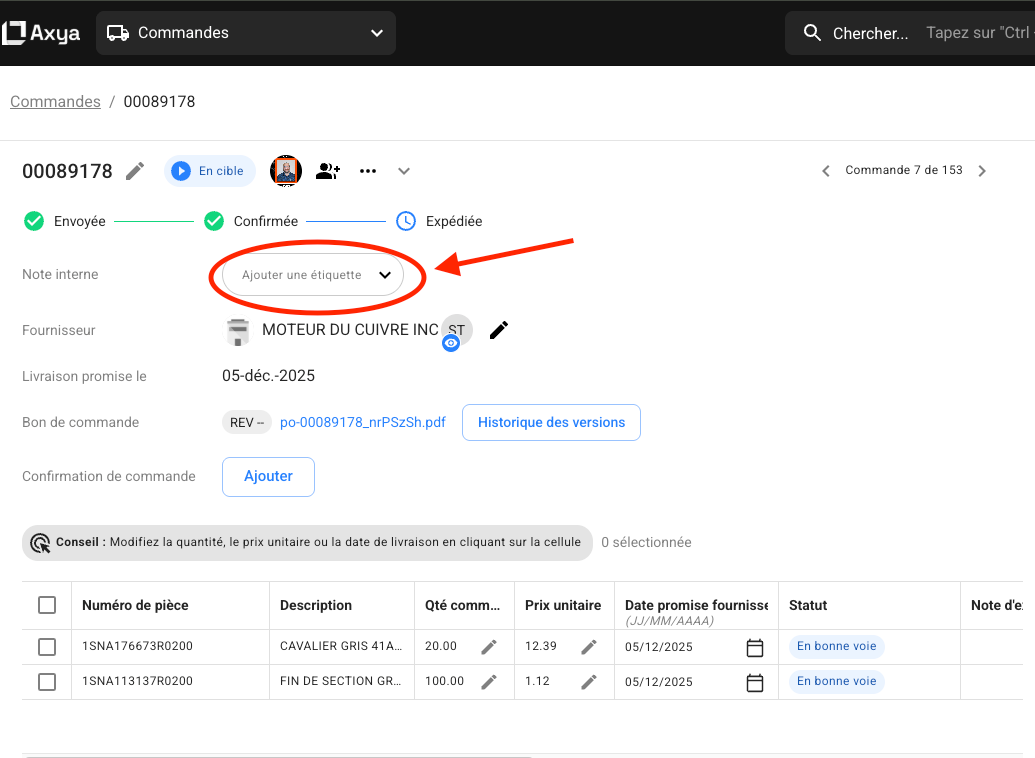Open the pencil icon for Qté commandée 20.00
The width and height of the screenshot is (1035, 758).
click(x=489, y=646)
